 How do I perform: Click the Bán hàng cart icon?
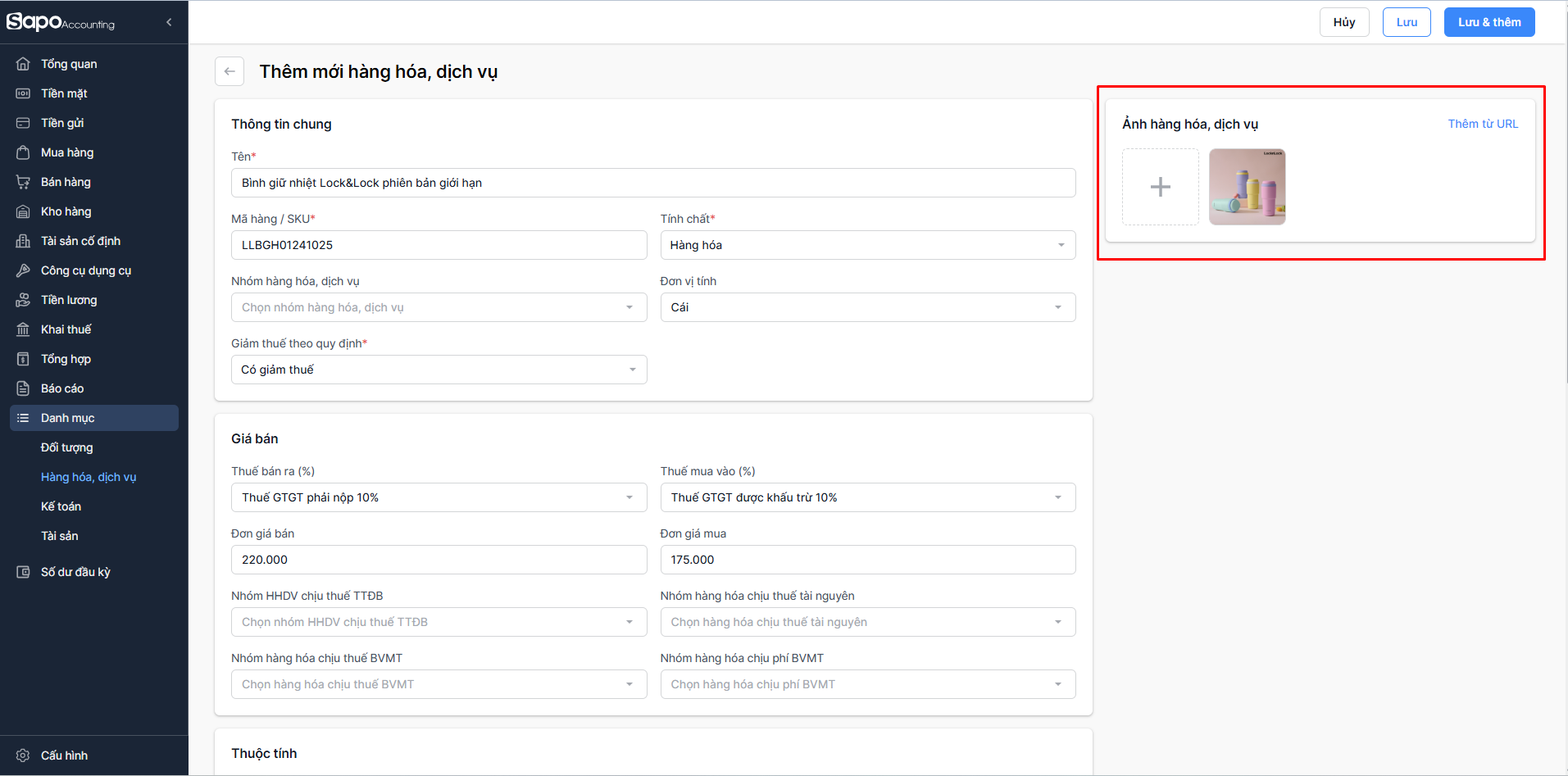click(23, 182)
